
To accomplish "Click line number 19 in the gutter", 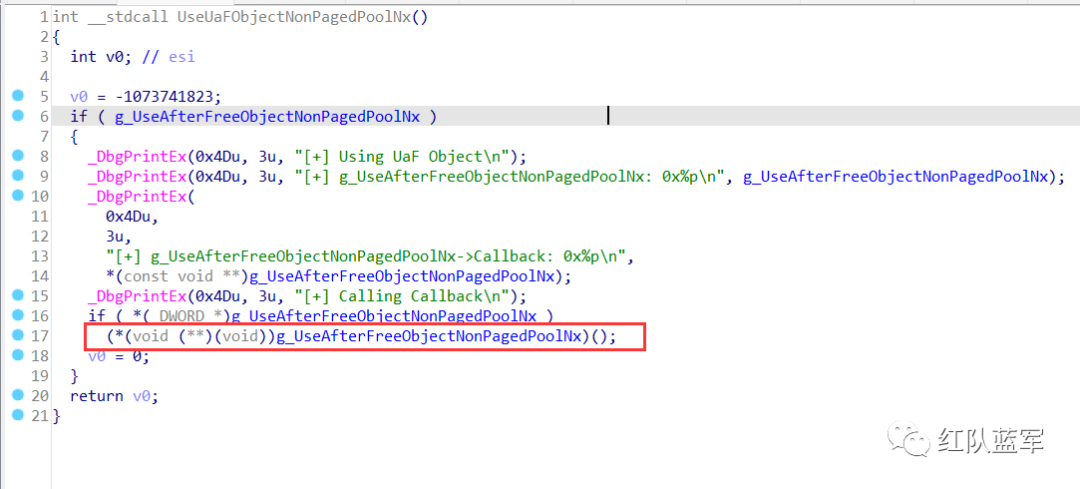I will tap(40, 376).
